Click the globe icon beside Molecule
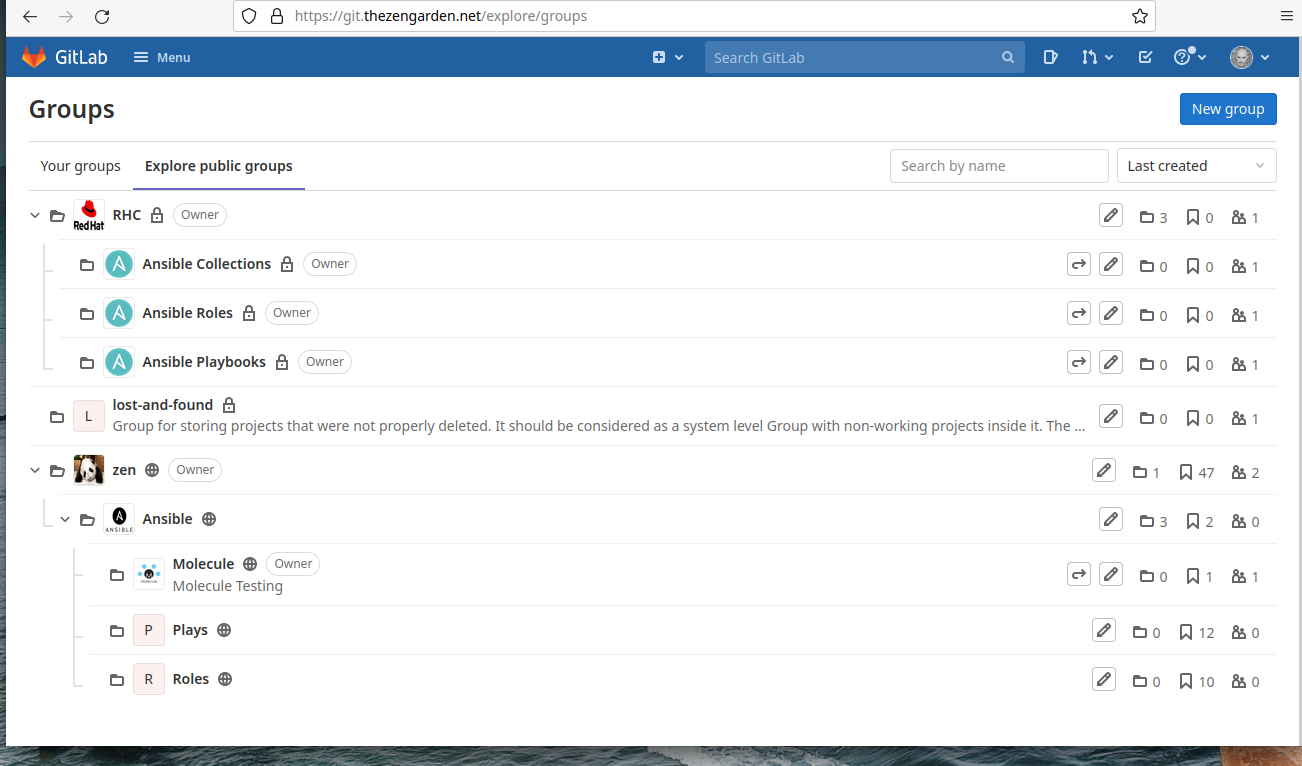This screenshot has width=1302, height=766. coord(250,564)
